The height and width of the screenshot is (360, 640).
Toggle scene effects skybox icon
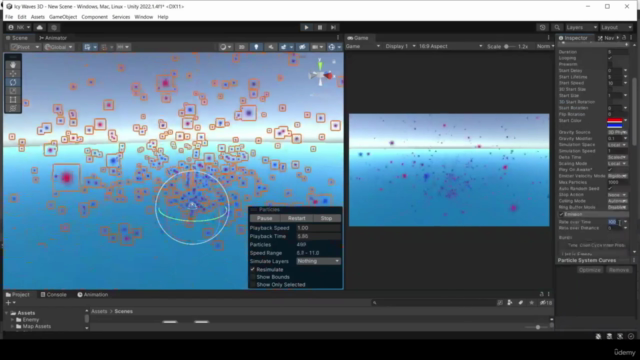pyautogui.click(x=285, y=47)
